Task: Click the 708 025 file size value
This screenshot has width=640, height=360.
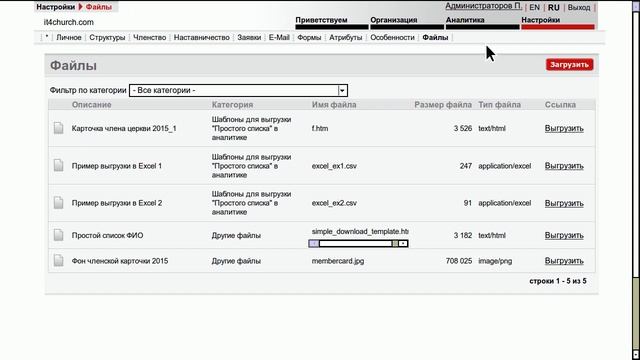Action: [x=459, y=261]
